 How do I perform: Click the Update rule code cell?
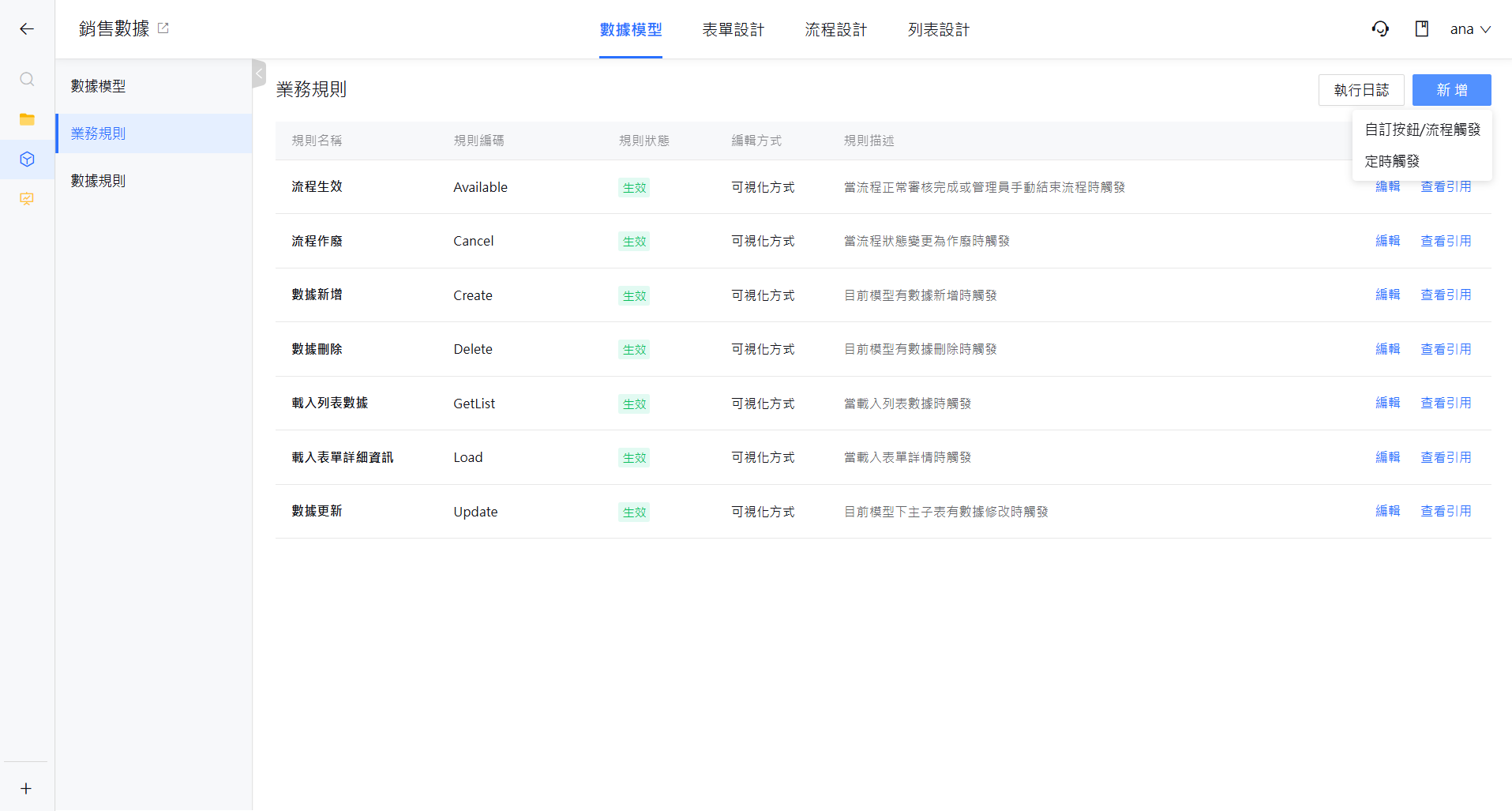point(475,512)
